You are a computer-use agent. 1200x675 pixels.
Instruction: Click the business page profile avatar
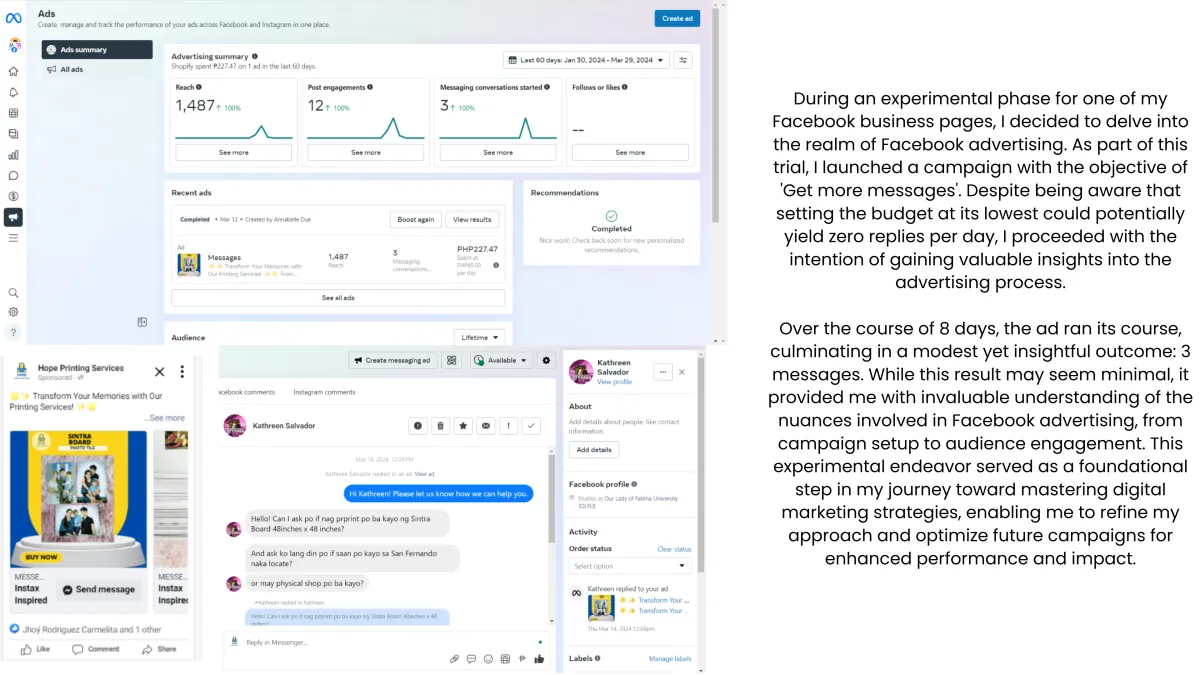14,45
